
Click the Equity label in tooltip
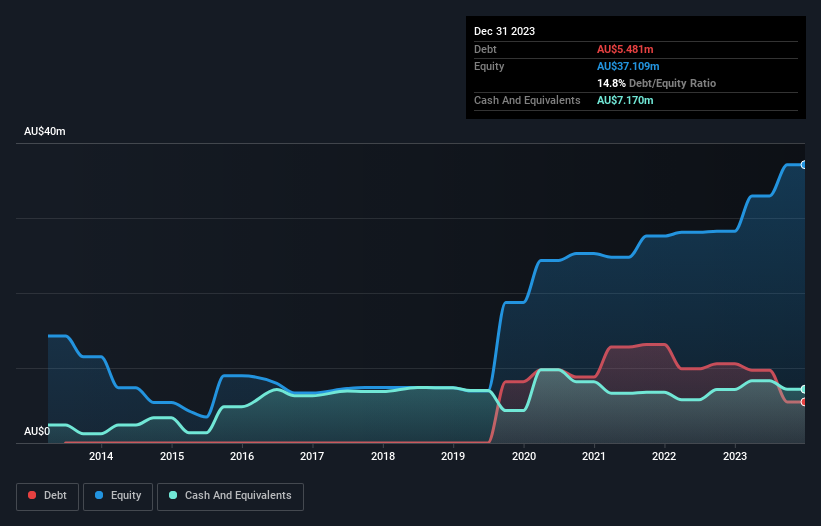[489, 66]
